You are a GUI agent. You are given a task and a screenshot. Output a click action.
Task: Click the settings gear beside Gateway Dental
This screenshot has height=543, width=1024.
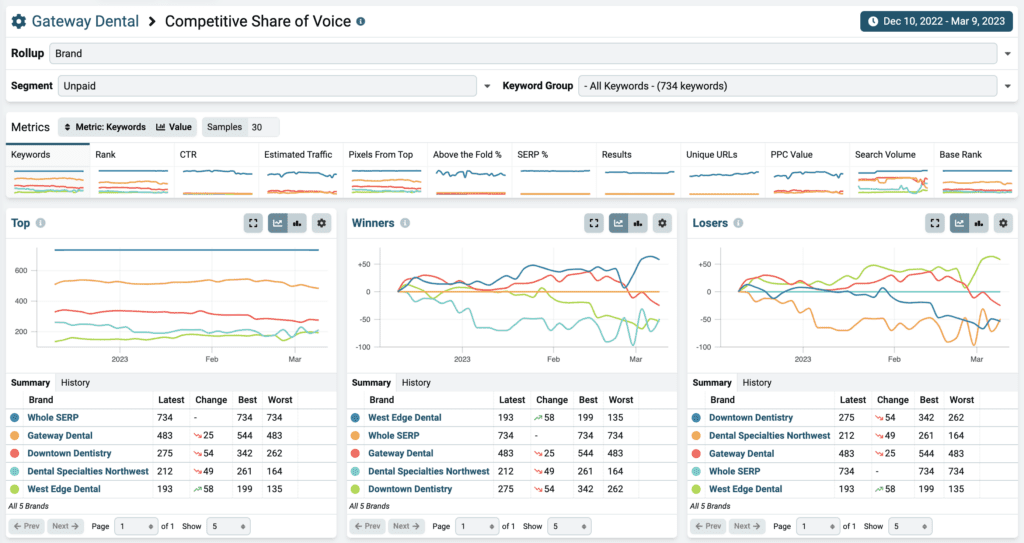click(19, 22)
